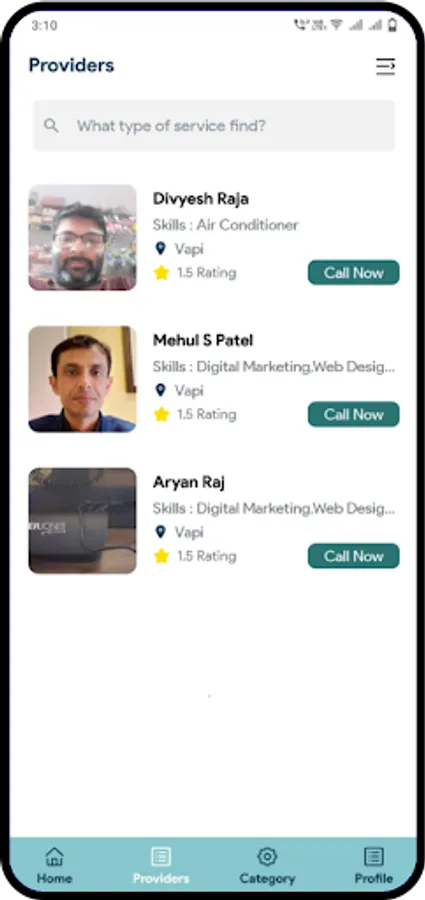
Task: Focus the service search field
Action: pos(214,126)
